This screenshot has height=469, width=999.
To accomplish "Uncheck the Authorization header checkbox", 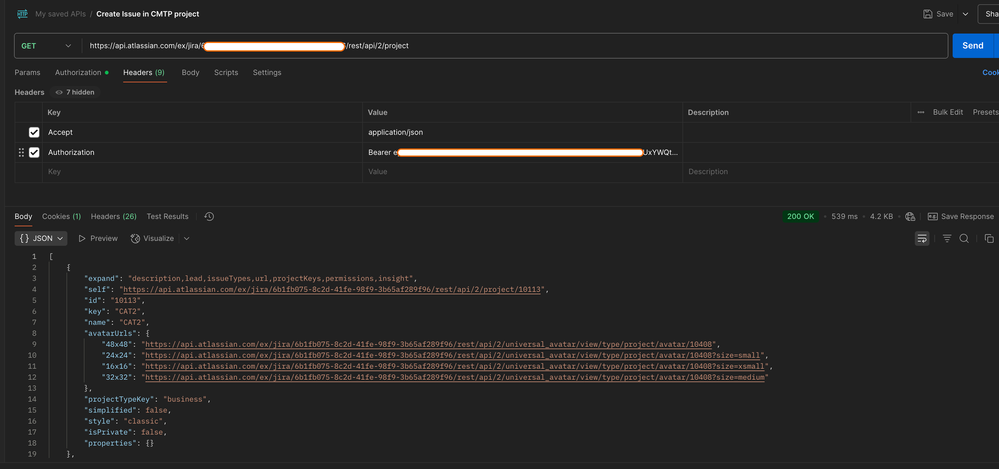I will click(x=34, y=152).
